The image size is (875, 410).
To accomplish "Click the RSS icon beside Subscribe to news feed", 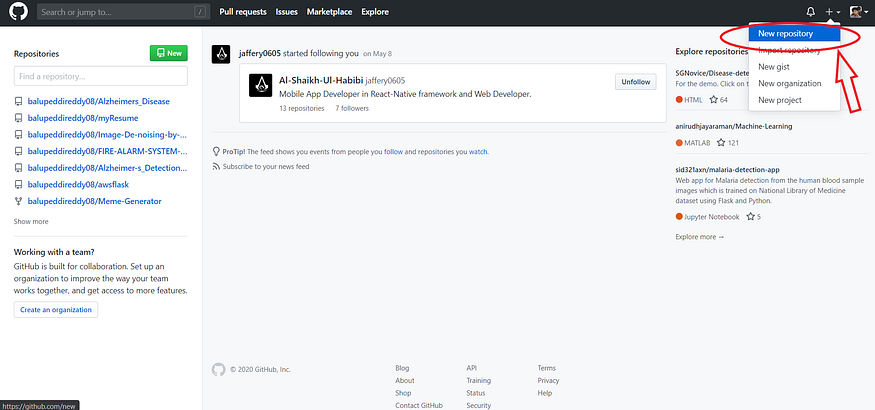I will 216,167.
